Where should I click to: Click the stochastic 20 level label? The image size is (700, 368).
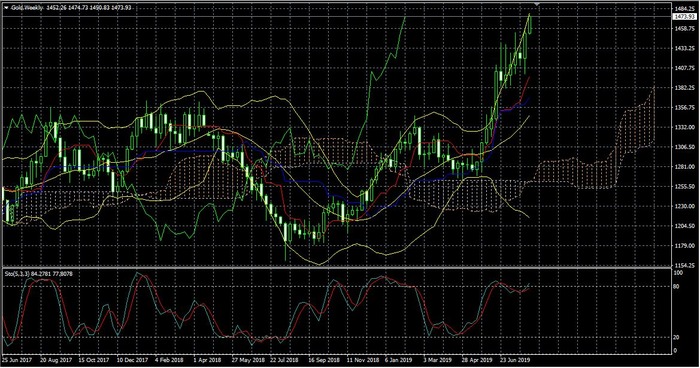676,337
